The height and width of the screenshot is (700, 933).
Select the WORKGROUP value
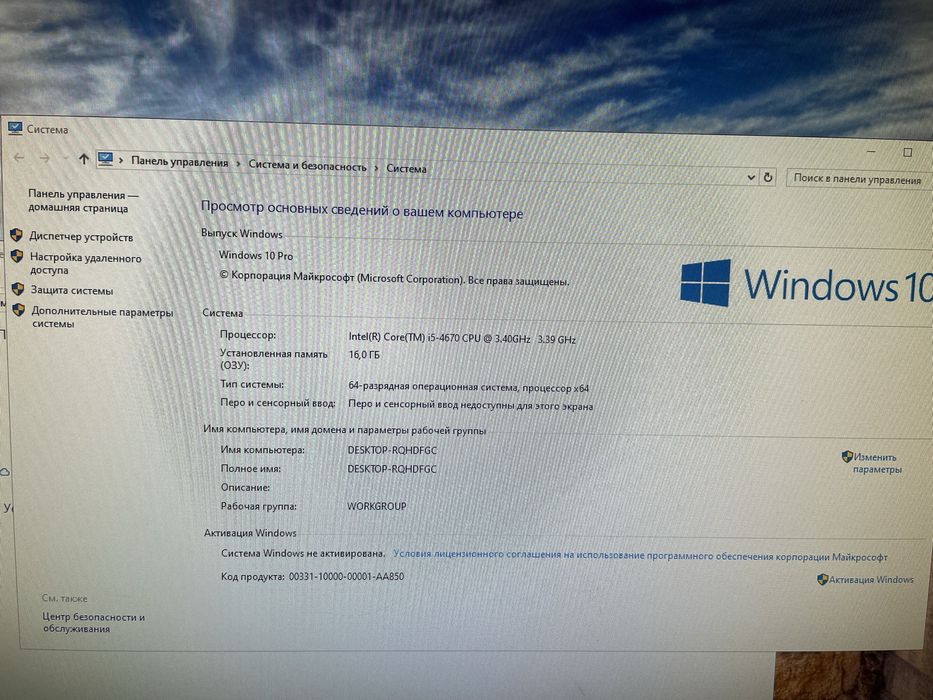pyautogui.click(x=377, y=506)
